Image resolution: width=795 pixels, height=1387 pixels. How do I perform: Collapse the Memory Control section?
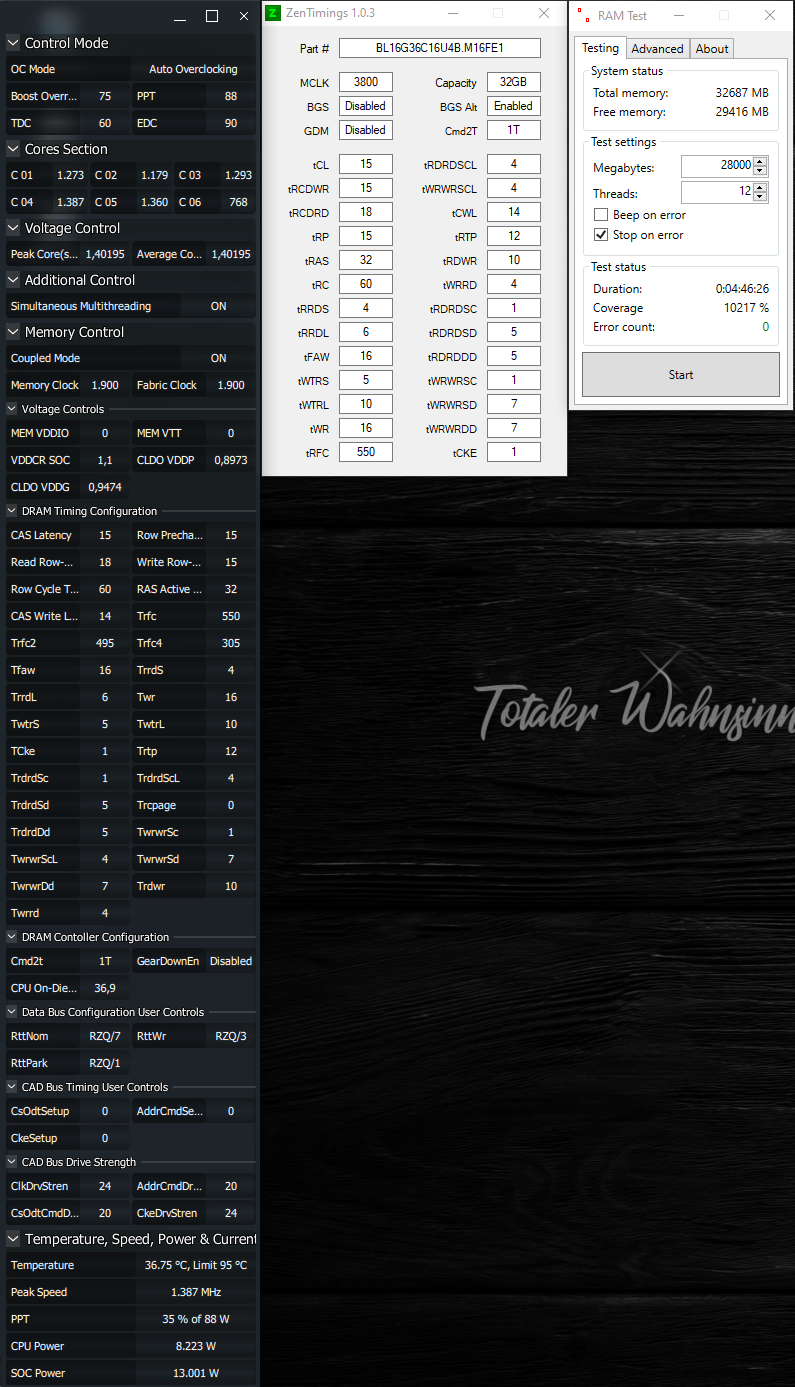[x=13, y=332]
